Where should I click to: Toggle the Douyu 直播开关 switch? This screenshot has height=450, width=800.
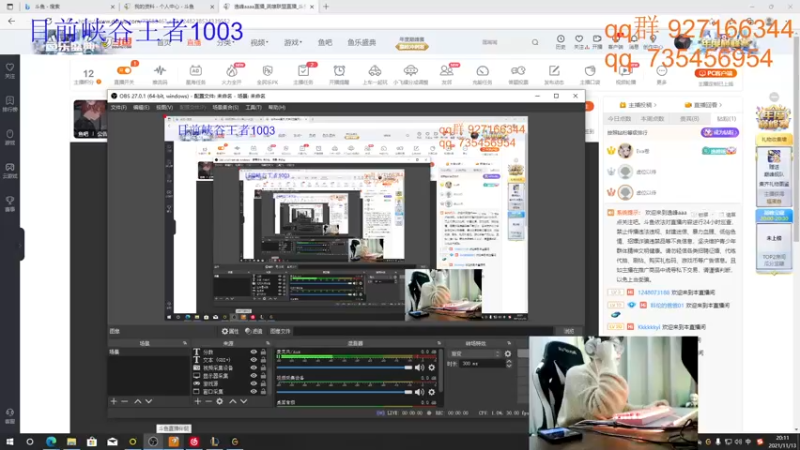click(x=124, y=70)
